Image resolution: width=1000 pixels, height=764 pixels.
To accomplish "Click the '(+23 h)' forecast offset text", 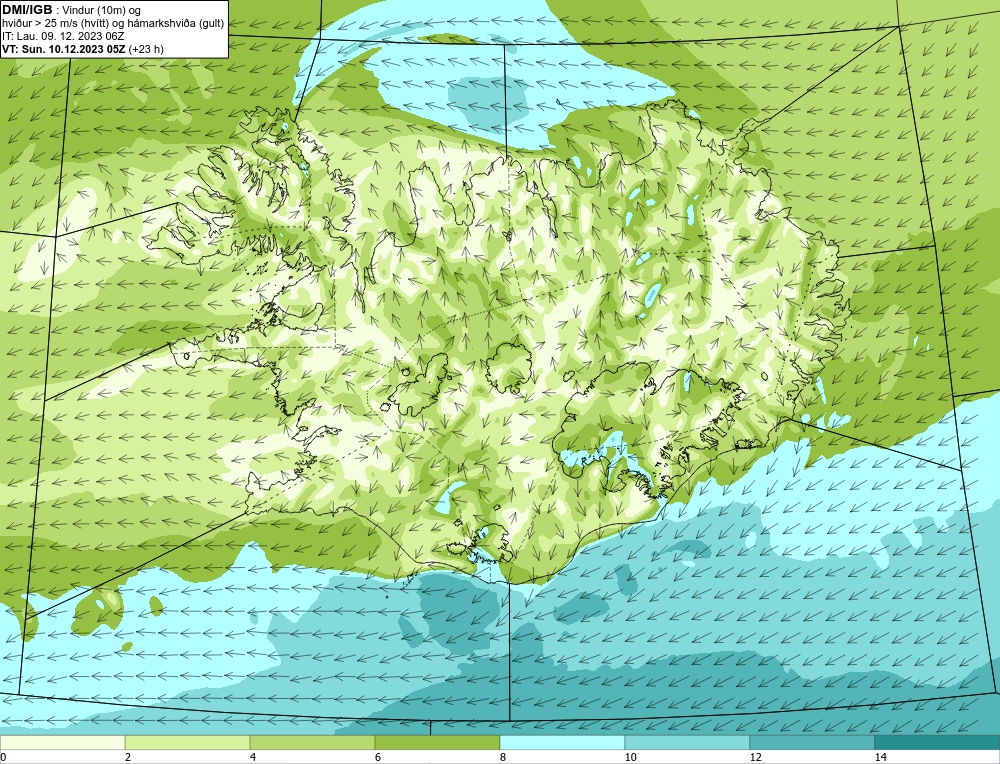I will click(x=146, y=48).
